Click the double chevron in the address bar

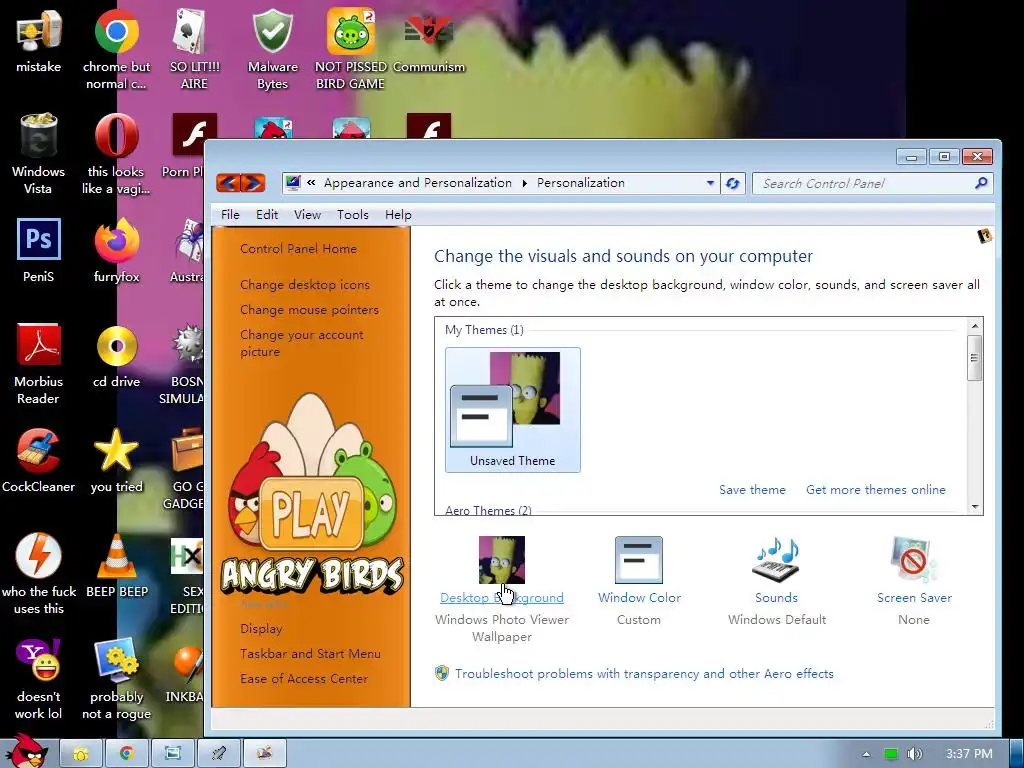click(312, 183)
